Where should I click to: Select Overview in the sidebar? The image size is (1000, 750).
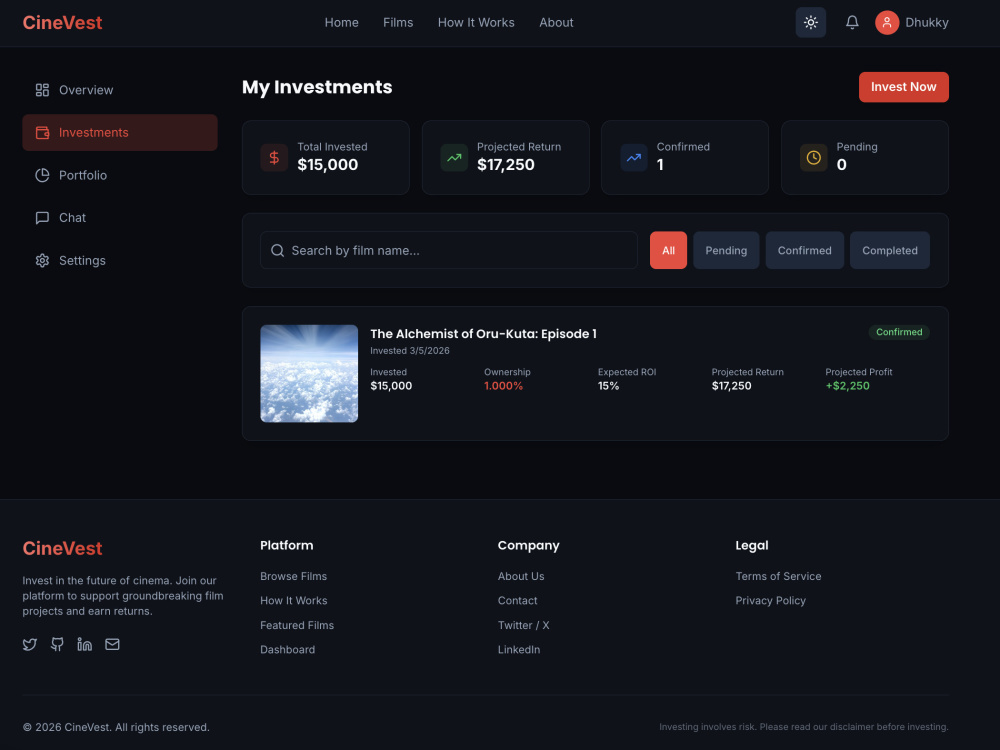tap(120, 90)
